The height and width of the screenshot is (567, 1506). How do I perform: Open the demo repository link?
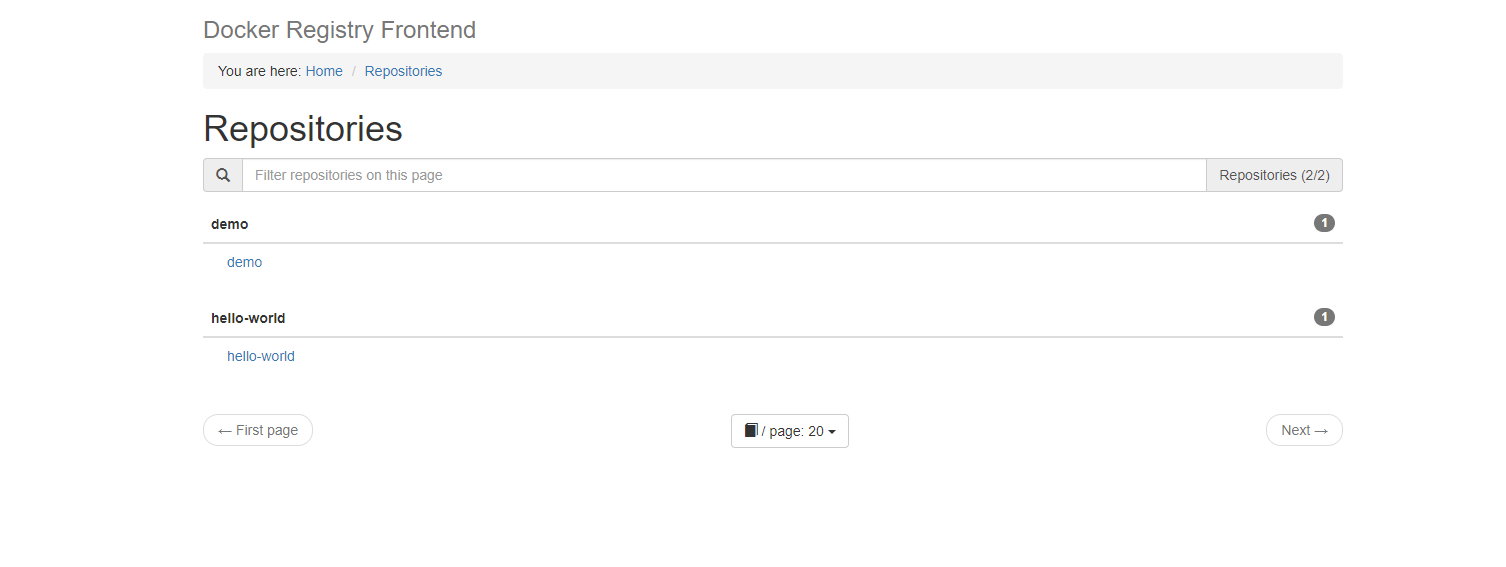pos(244,262)
